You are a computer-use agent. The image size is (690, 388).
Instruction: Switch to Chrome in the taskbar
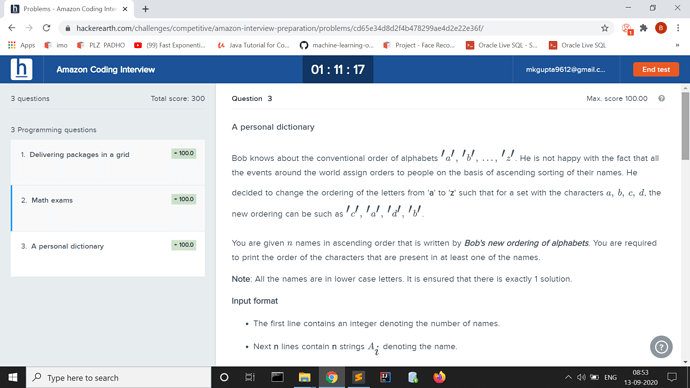click(331, 377)
